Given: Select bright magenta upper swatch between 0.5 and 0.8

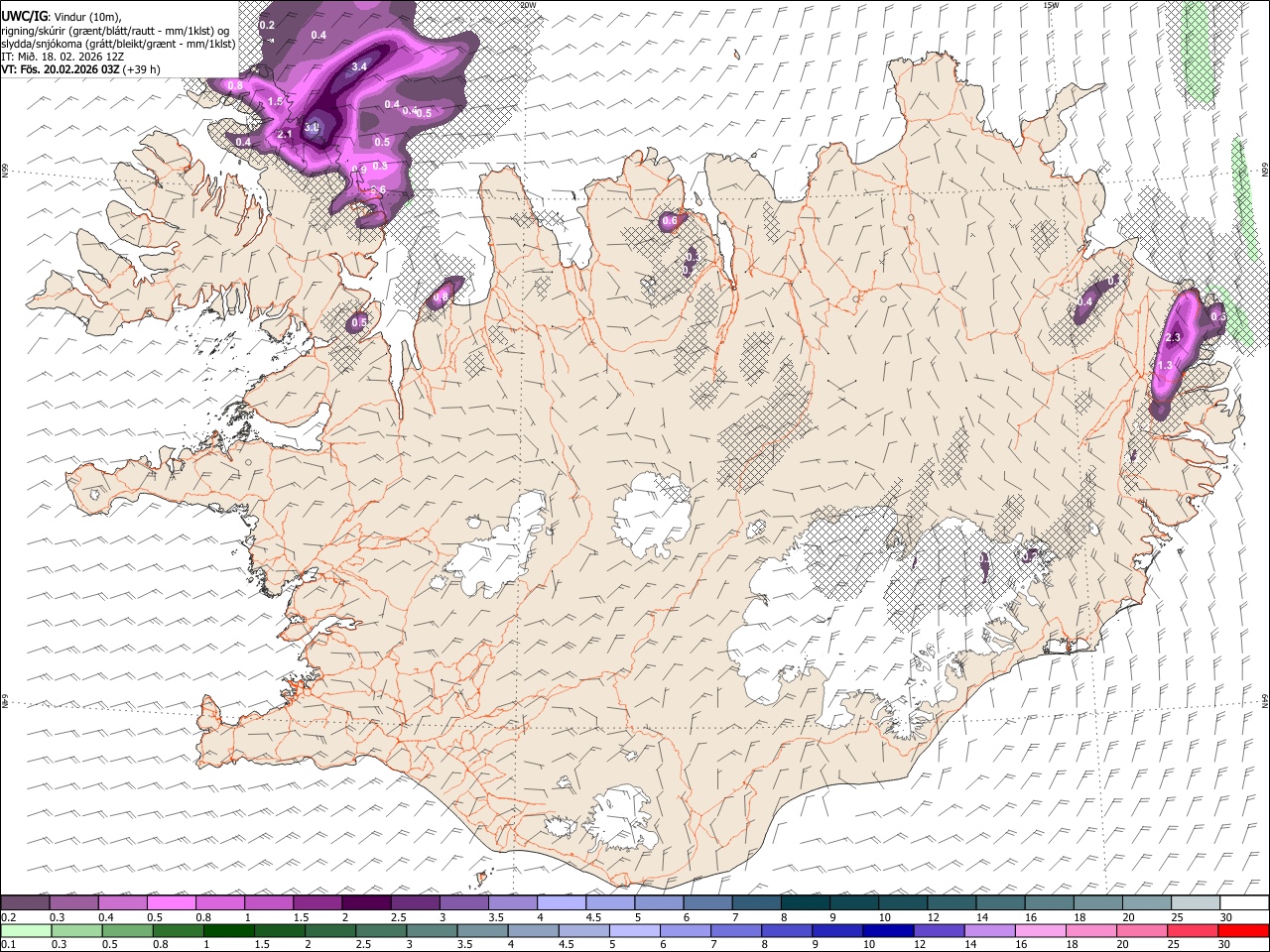Looking at the screenshot, I should (171, 903).
